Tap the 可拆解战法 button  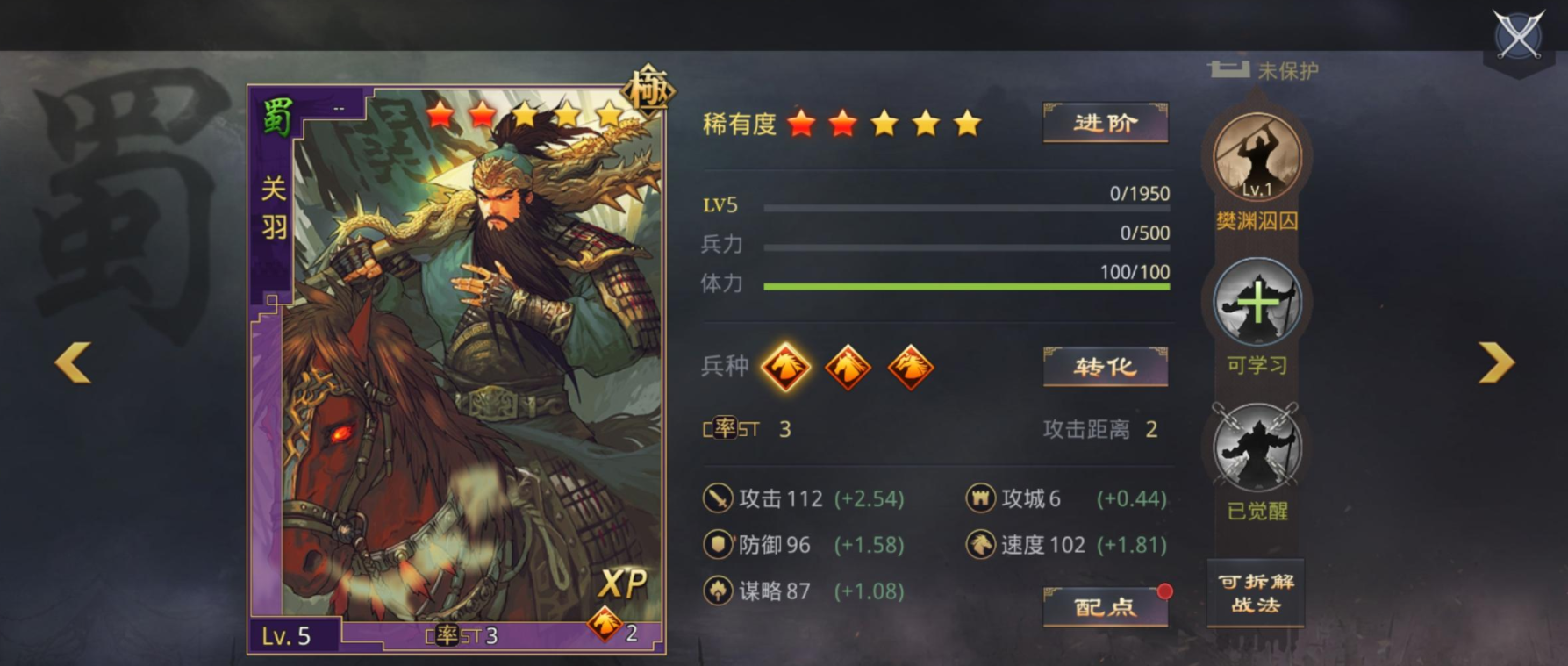tap(1256, 593)
